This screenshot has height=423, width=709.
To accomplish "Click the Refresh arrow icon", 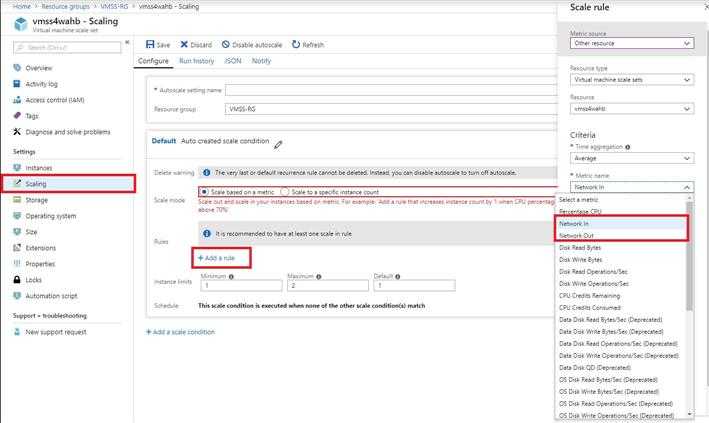I will point(296,44).
